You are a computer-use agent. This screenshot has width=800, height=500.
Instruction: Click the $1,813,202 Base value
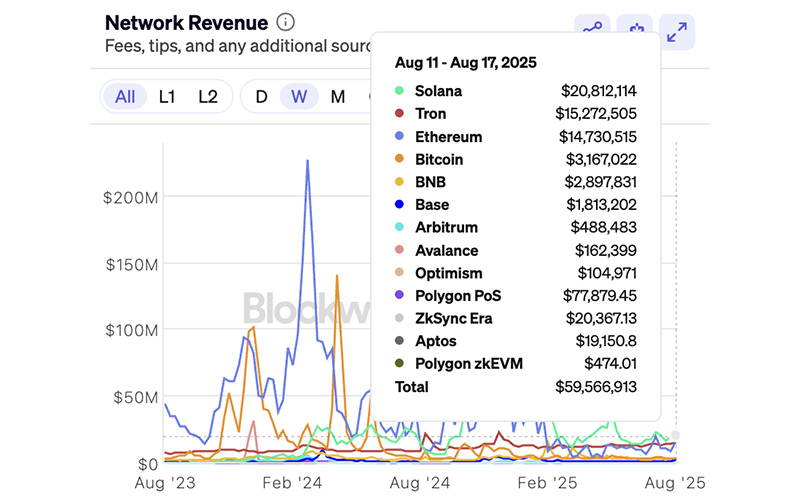pyautogui.click(x=602, y=205)
